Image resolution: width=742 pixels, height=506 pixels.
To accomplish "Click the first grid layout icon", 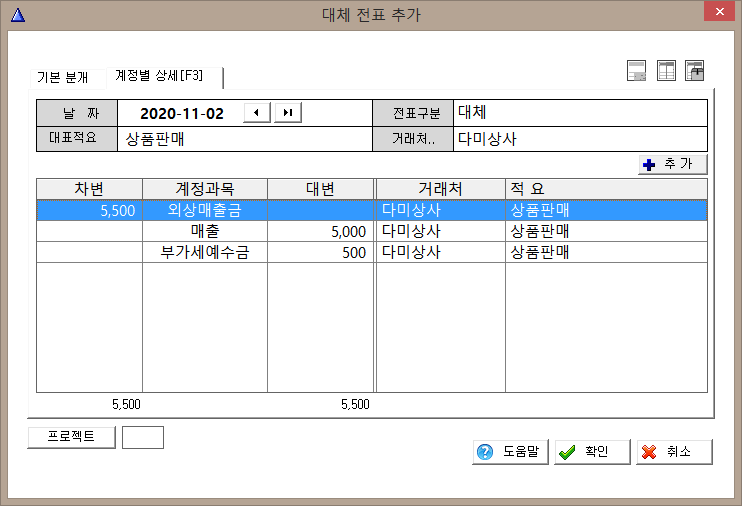I will coord(636,71).
